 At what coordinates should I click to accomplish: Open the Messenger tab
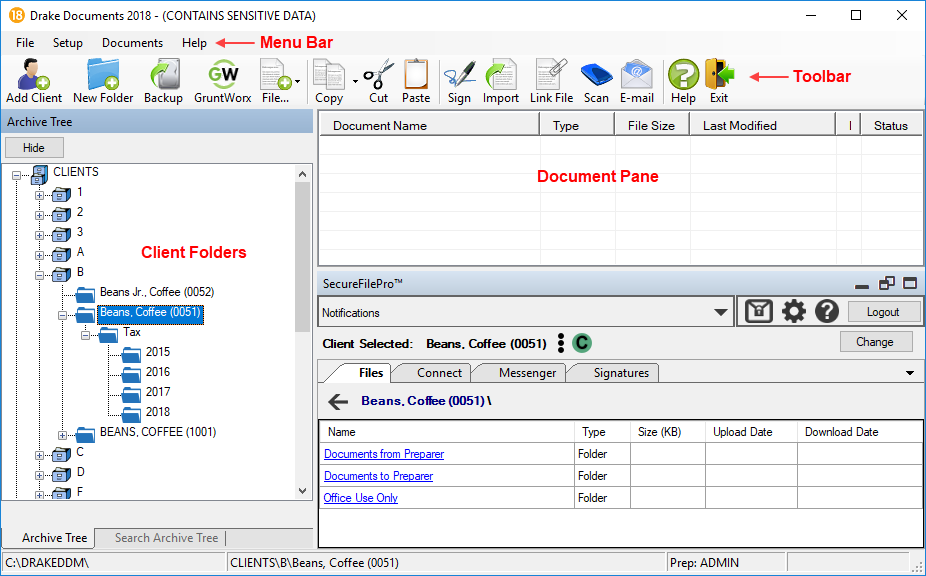point(527,373)
